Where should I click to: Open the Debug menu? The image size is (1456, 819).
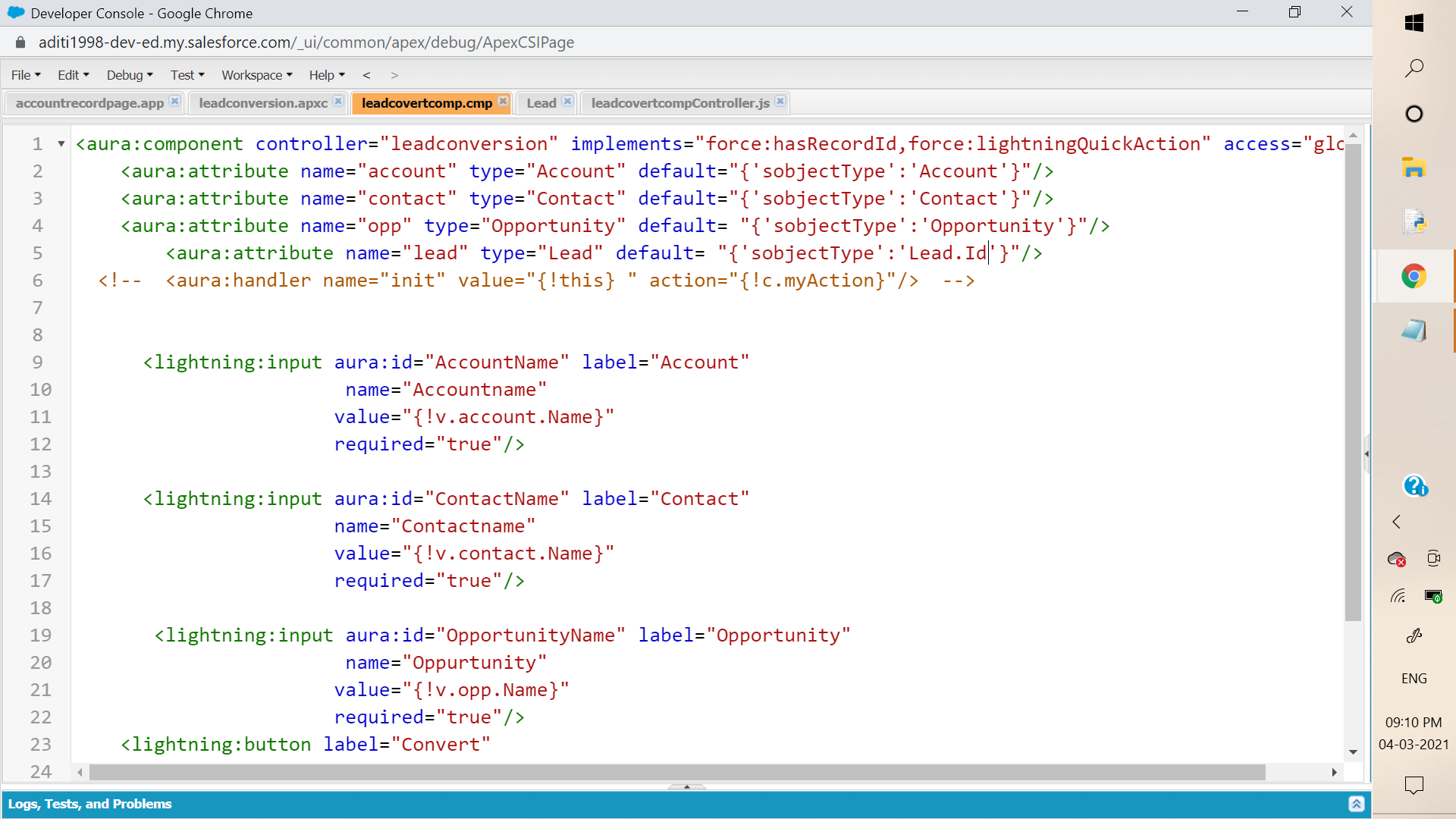click(x=130, y=75)
